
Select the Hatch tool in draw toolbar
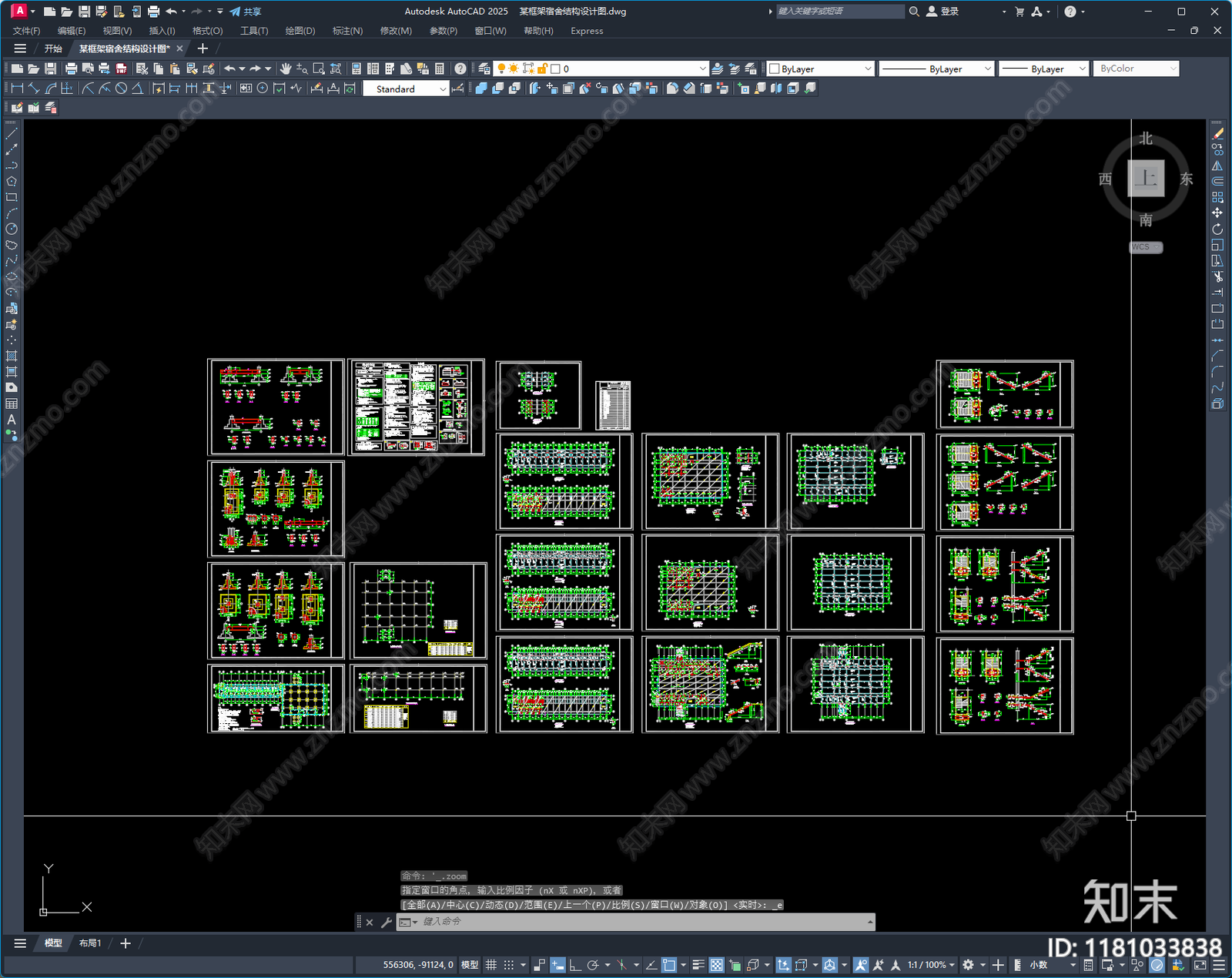(x=12, y=356)
